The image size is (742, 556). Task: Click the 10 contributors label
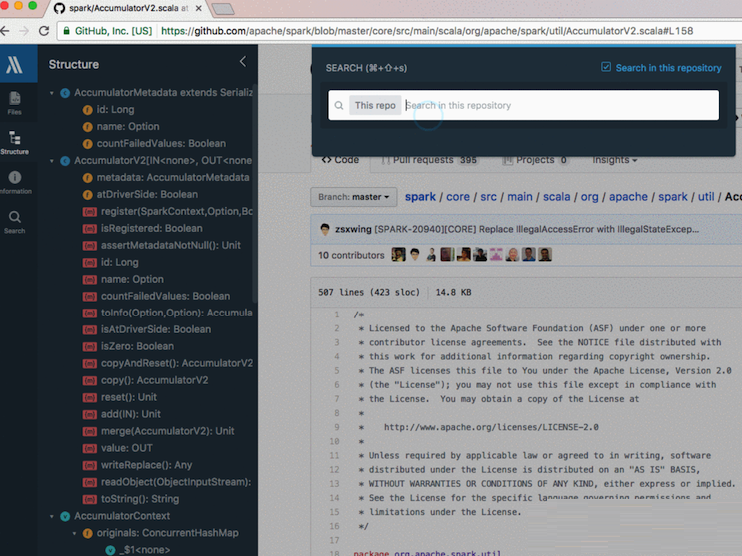point(351,255)
